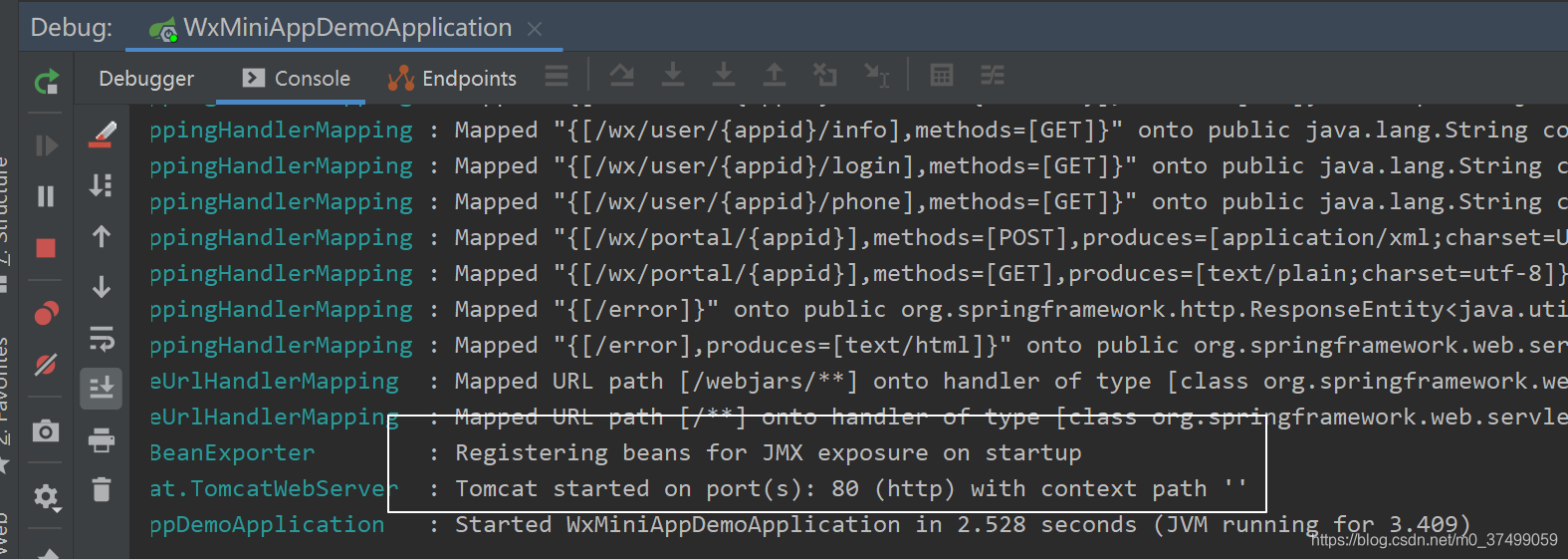Viewport: 1568px width, 559px height.
Task: Toggle soft-wrap in console
Action: coord(102,339)
